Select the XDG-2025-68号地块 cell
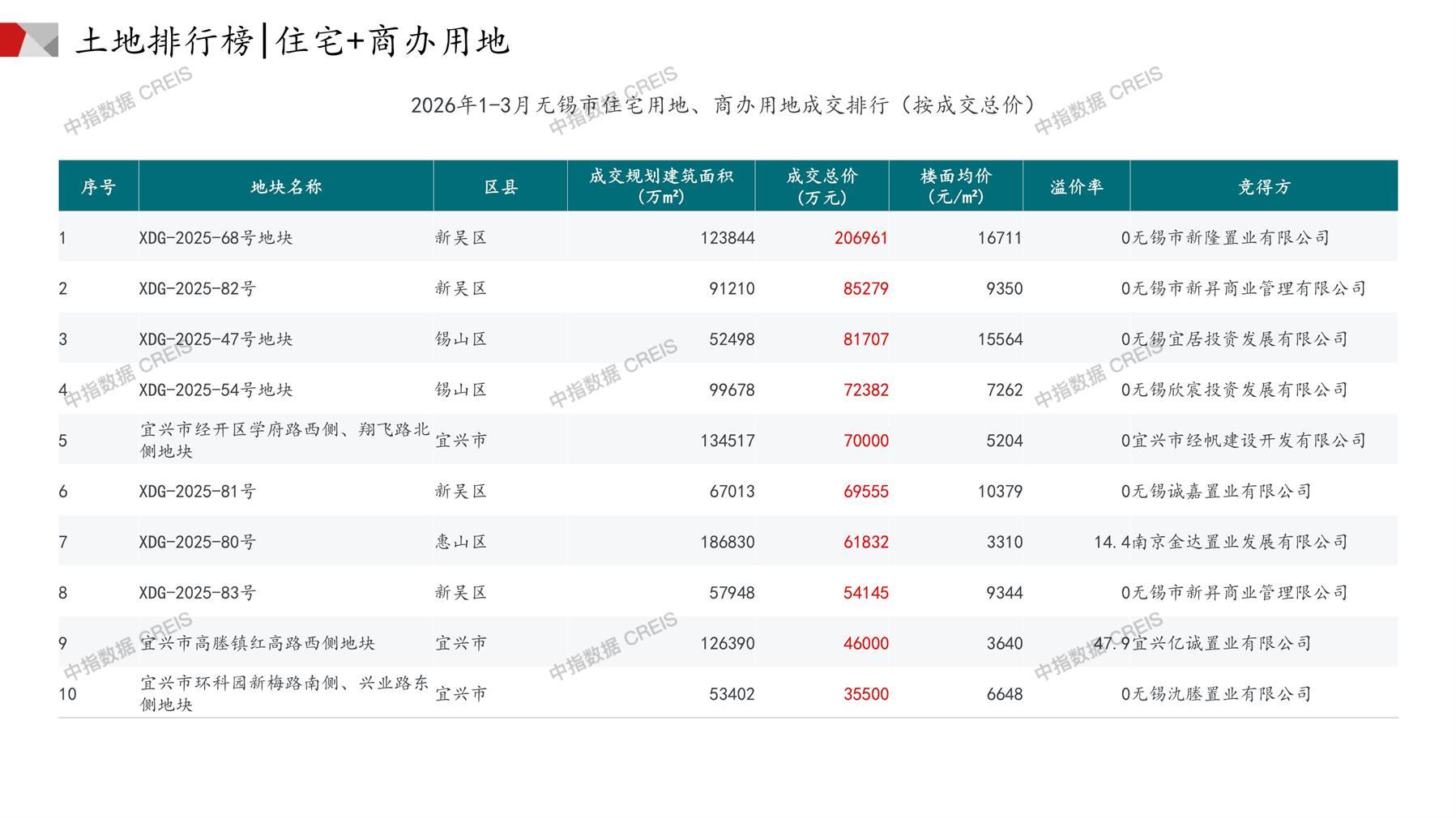This screenshot has width=1456, height=818. (x=216, y=238)
